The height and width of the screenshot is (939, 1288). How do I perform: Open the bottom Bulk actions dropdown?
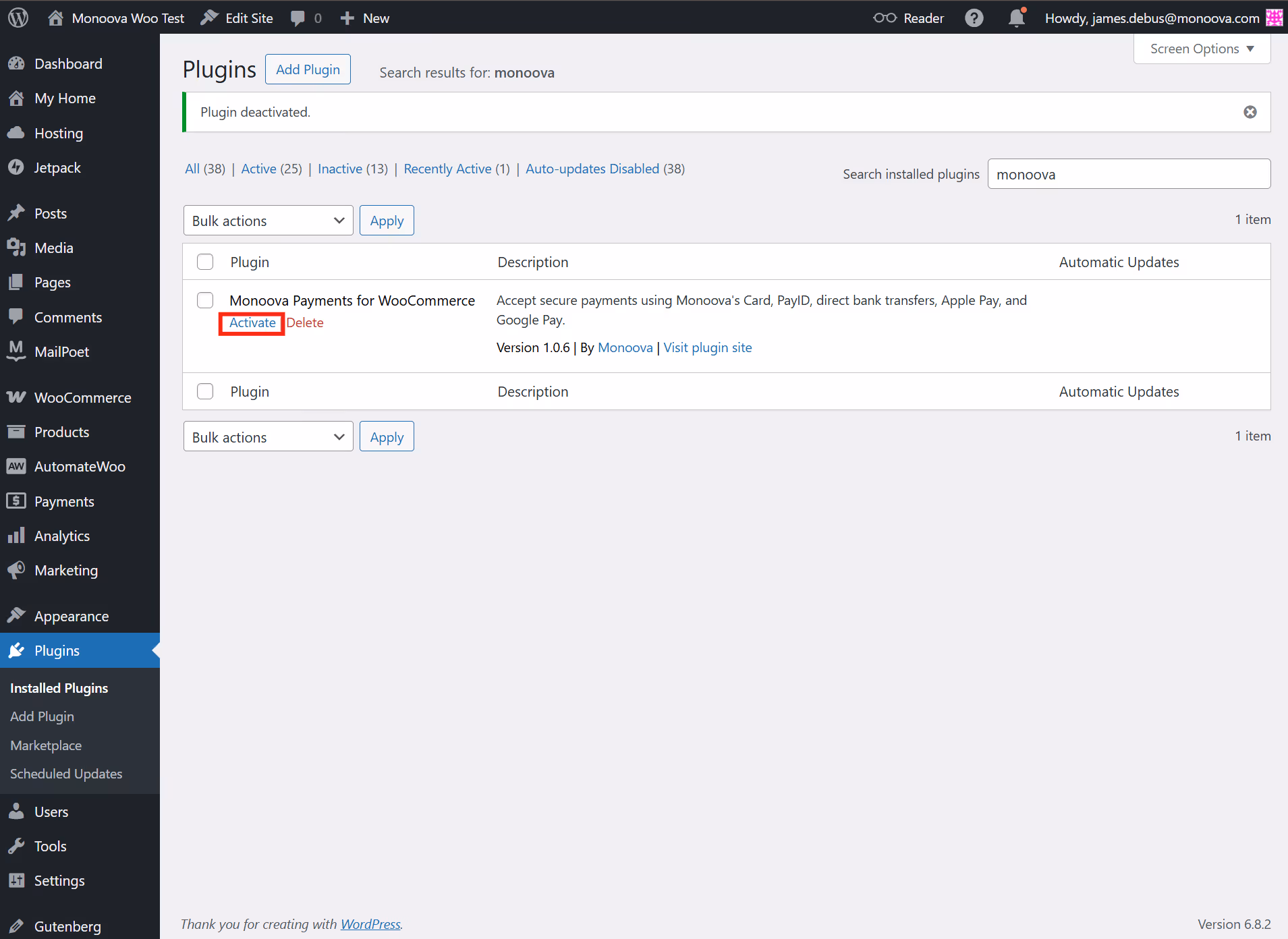pos(268,437)
